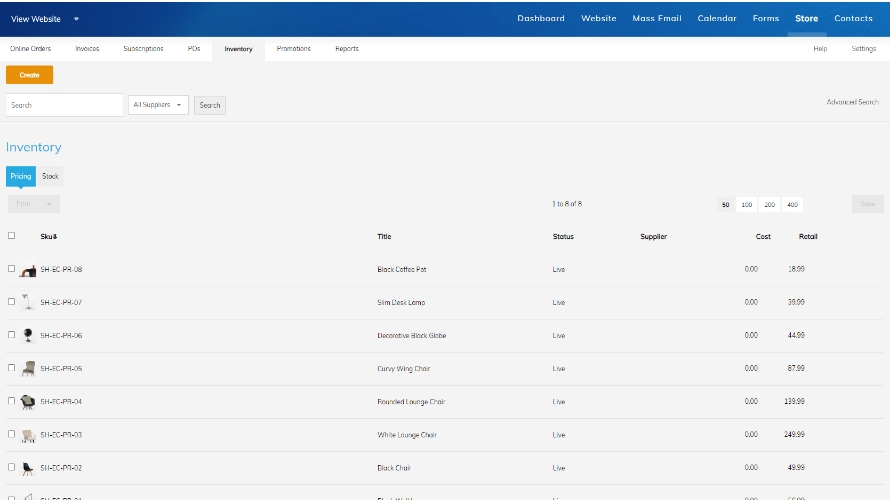The width and height of the screenshot is (890, 500).
Task: Set page size to 100 items
Action: 747,204
